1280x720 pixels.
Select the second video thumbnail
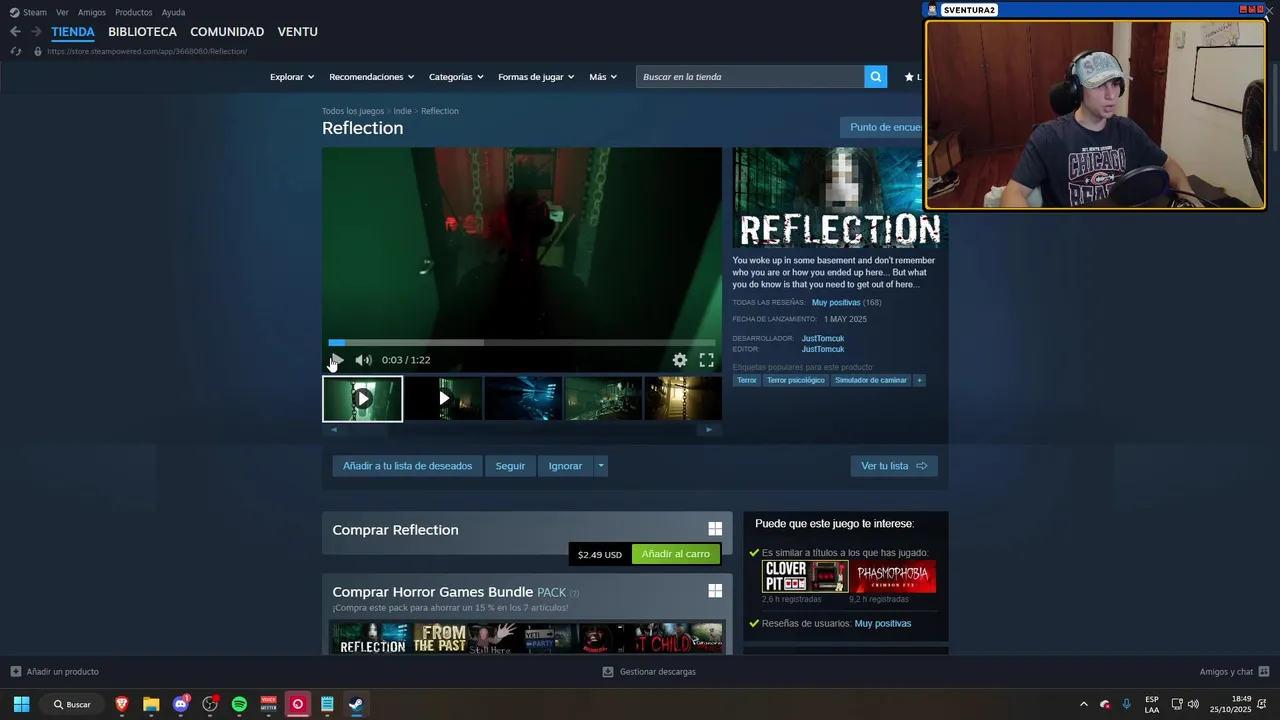[444, 399]
